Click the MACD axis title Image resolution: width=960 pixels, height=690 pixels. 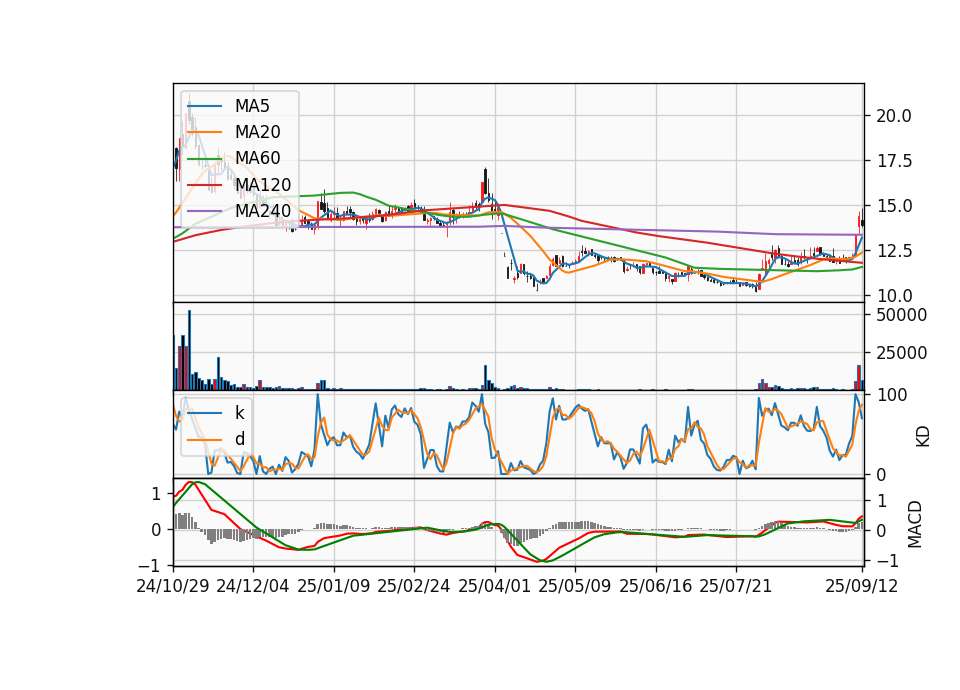coord(915,525)
